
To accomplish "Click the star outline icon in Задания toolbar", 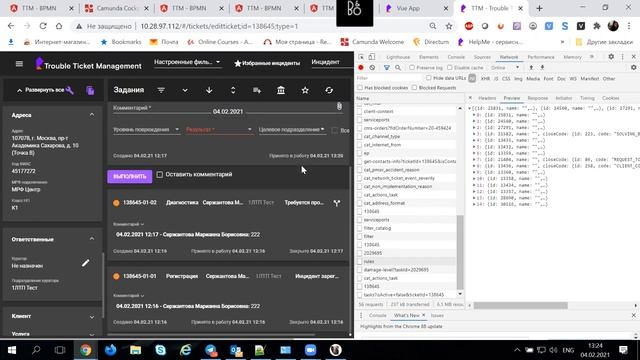I will (x=305, y=90).
